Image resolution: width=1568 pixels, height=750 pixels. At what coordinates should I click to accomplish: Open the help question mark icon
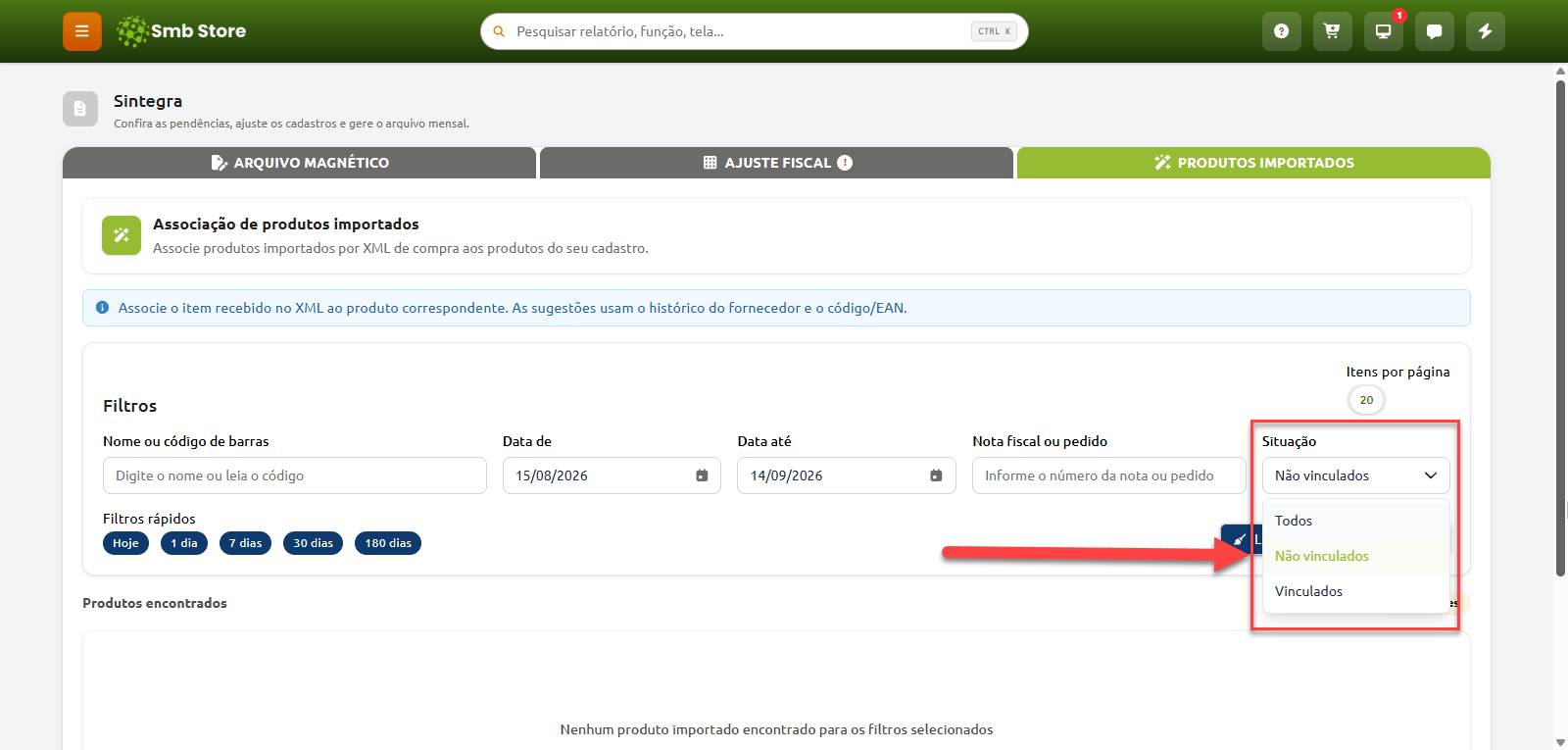click(1281, 31)
